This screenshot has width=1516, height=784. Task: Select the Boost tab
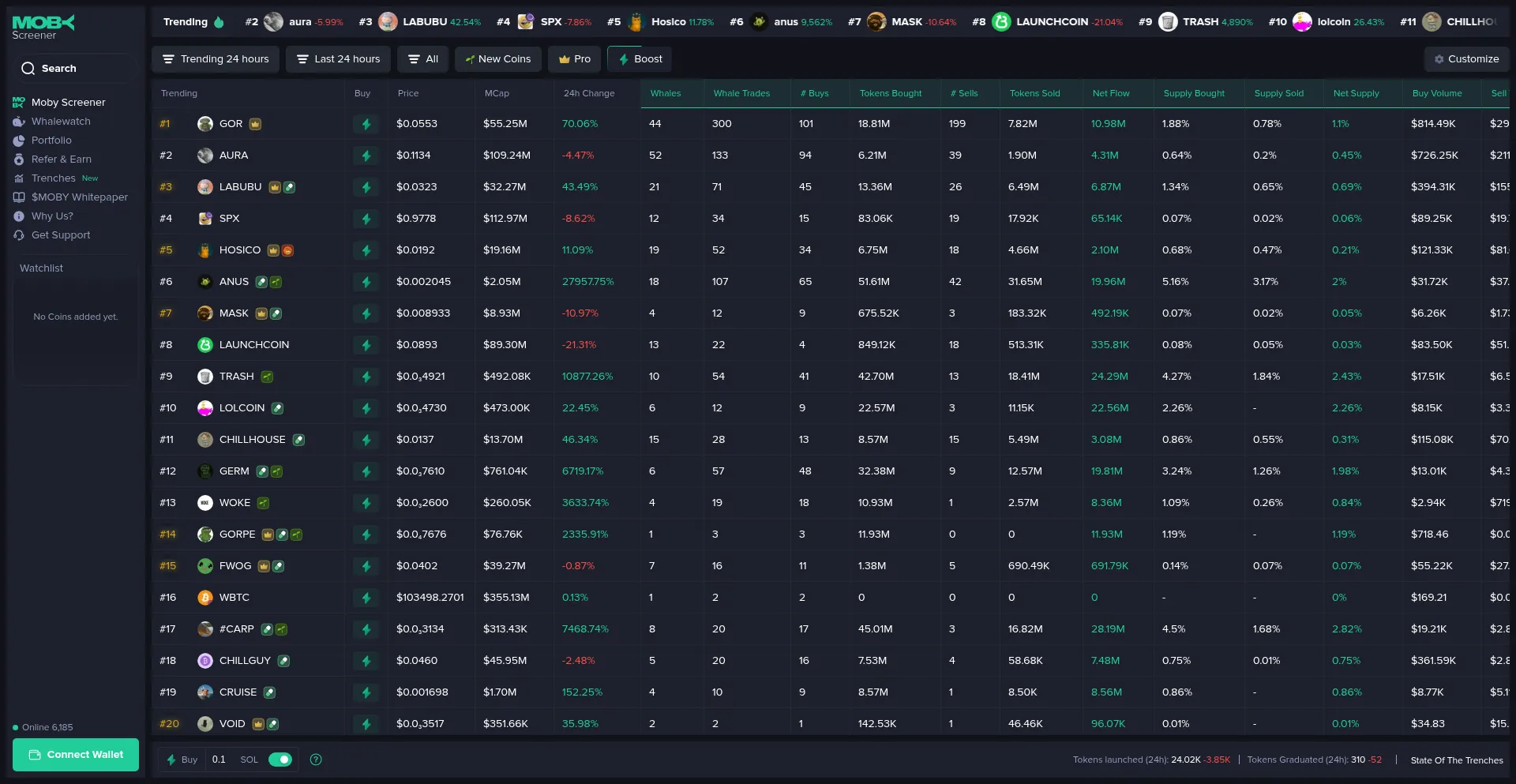pos(640,59)
